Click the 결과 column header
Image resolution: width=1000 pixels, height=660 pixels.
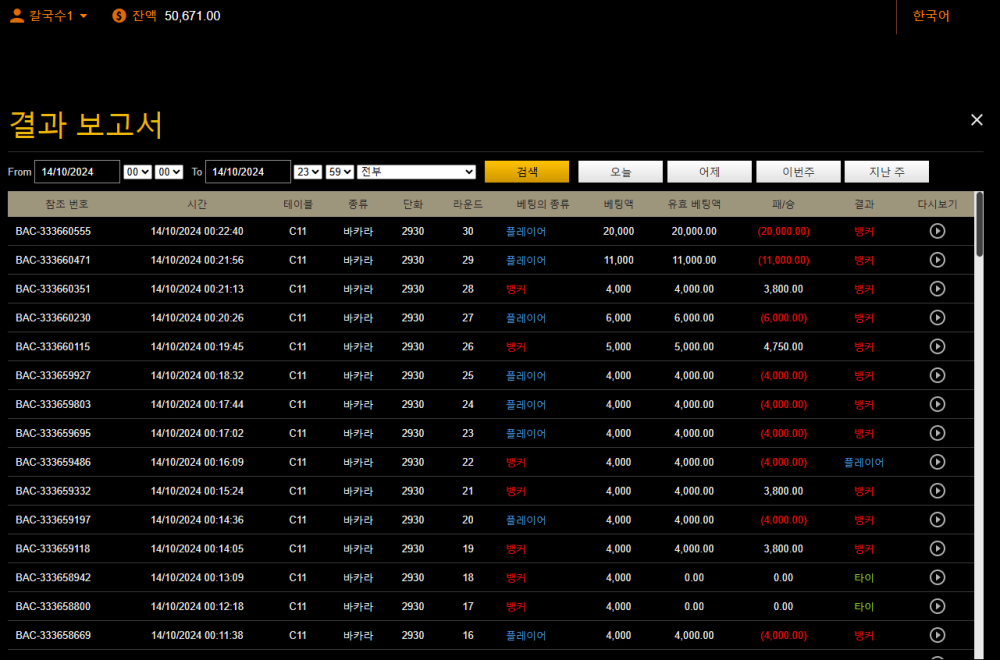tap(864, 204)
